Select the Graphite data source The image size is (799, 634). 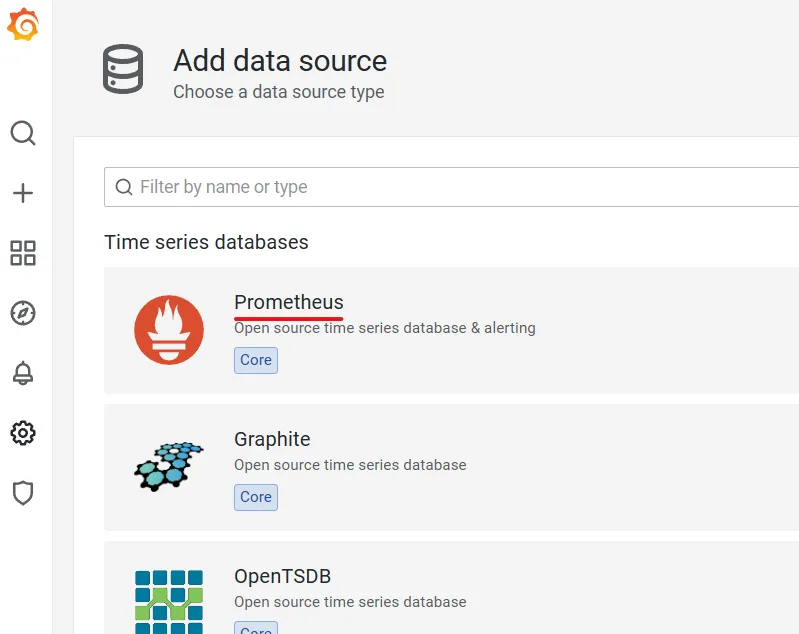[451, 467]
